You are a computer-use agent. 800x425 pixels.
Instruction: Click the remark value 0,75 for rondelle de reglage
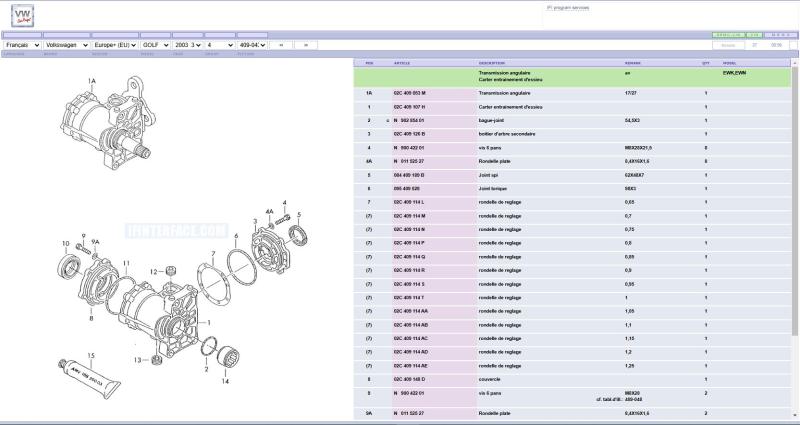[630, 230]
